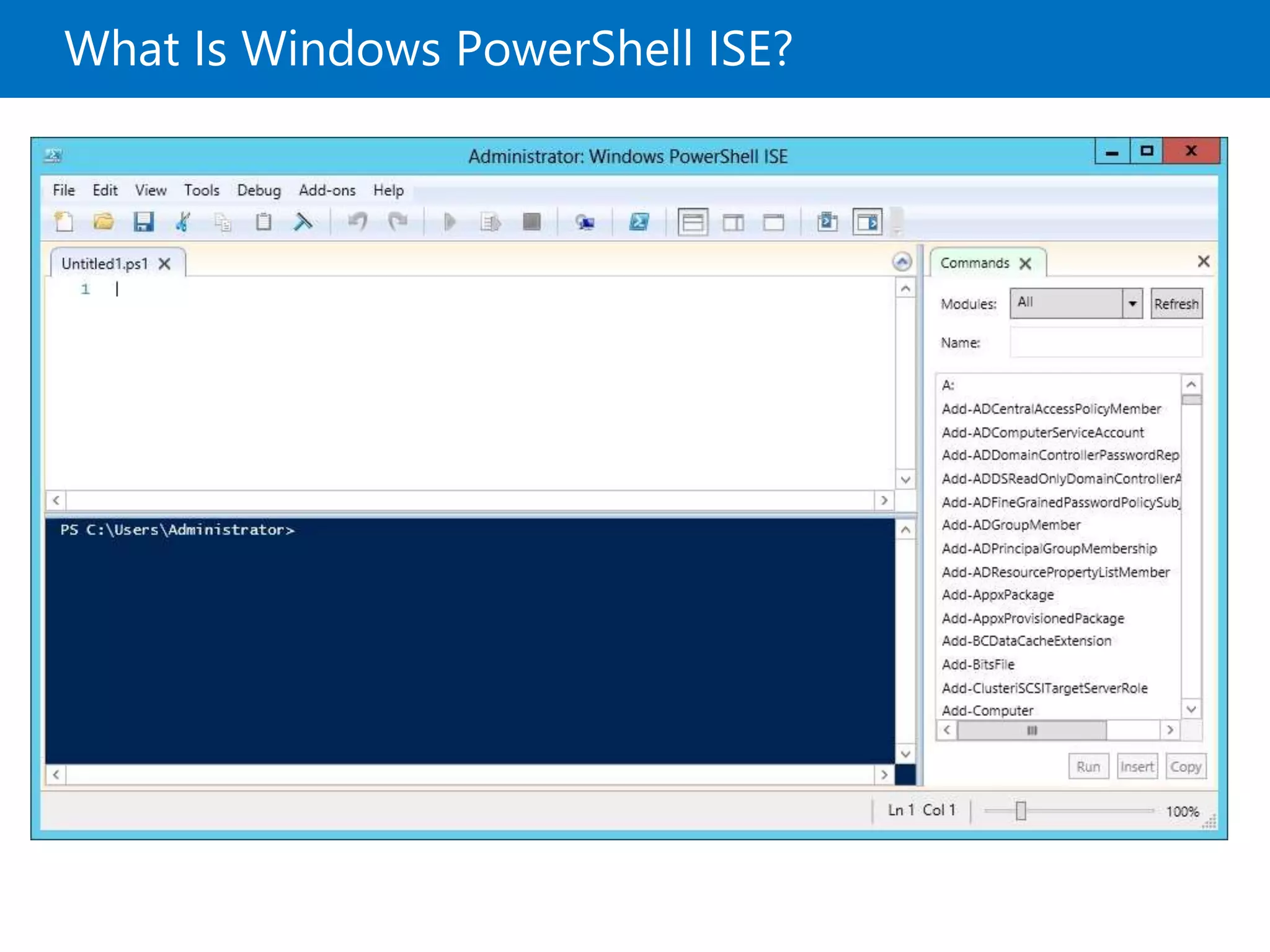Show Command Window toolbar icon
1270x952 pixels.
point(827,221)
